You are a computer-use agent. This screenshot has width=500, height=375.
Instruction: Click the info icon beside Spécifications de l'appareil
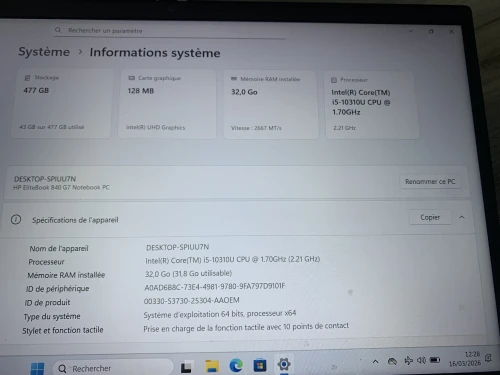(16, 220)
